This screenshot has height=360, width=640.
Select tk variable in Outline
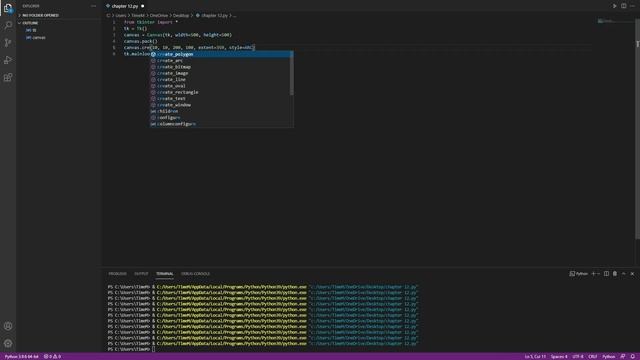pos(34,30)
